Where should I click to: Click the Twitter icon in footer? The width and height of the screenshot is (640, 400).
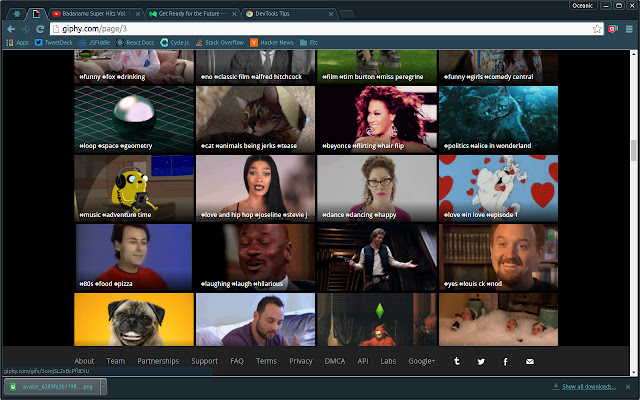(481, 362)
